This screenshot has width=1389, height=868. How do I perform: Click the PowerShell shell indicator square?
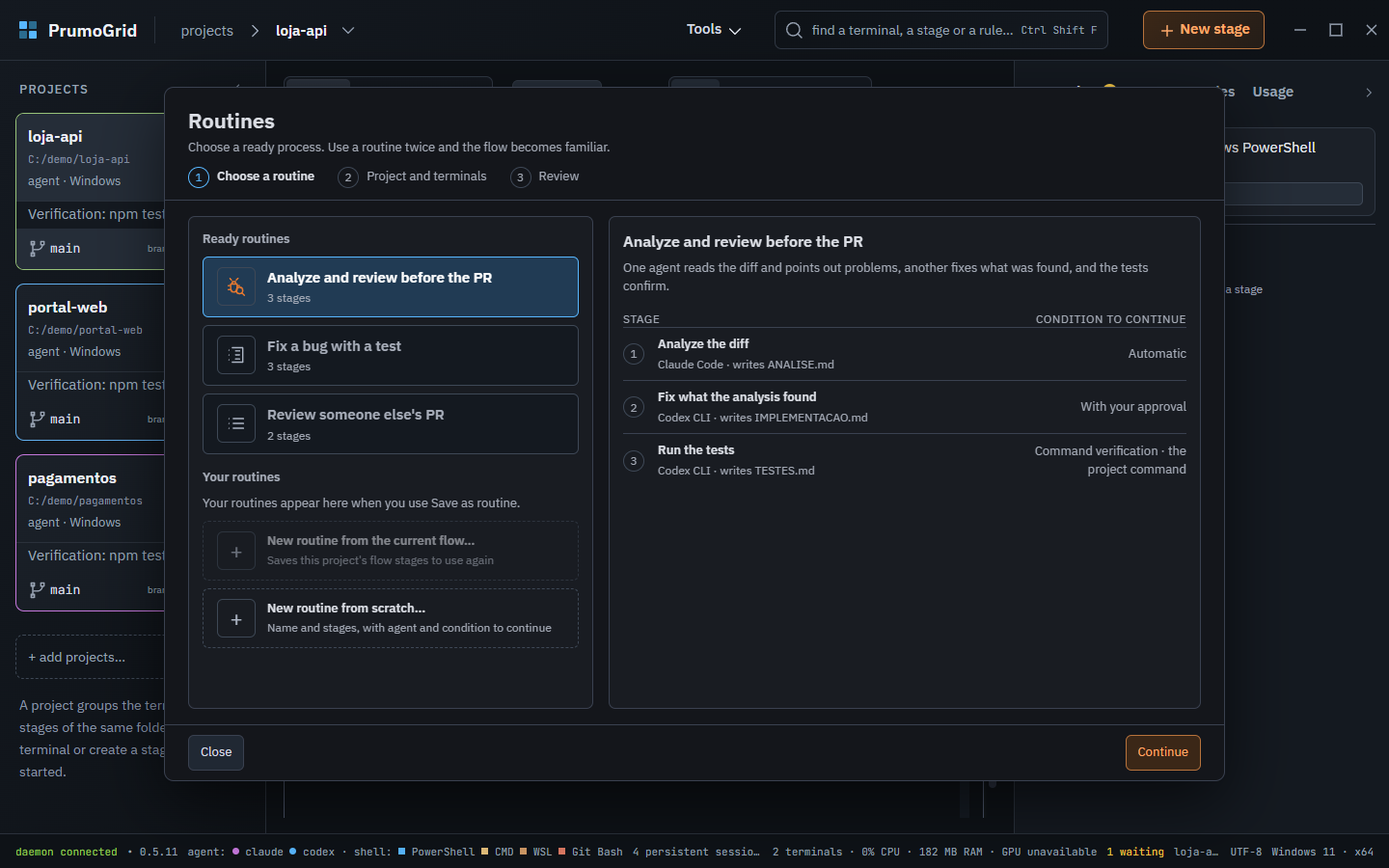click(401, 852)
